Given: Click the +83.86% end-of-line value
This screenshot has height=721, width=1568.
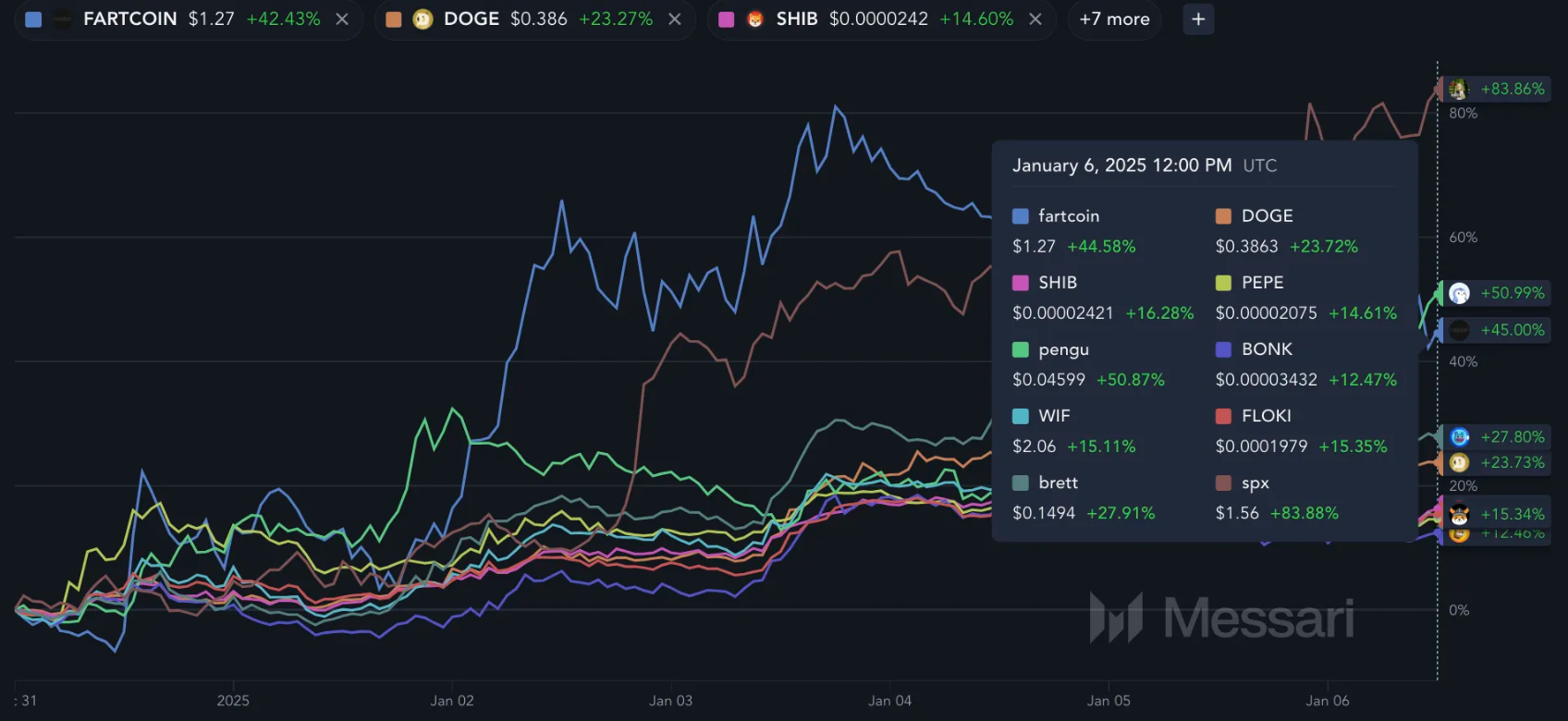Looking at the screenshot, I should pos(1513,89).
